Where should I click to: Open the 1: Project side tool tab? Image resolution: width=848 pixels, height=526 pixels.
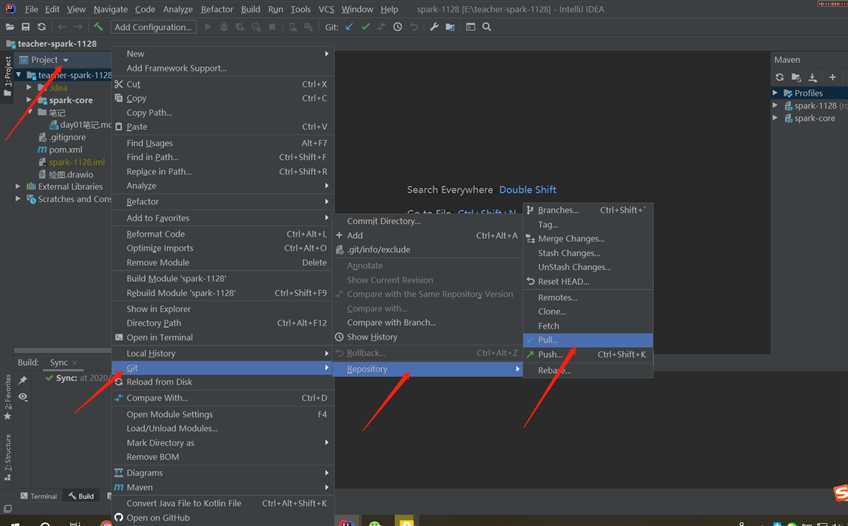8,76
